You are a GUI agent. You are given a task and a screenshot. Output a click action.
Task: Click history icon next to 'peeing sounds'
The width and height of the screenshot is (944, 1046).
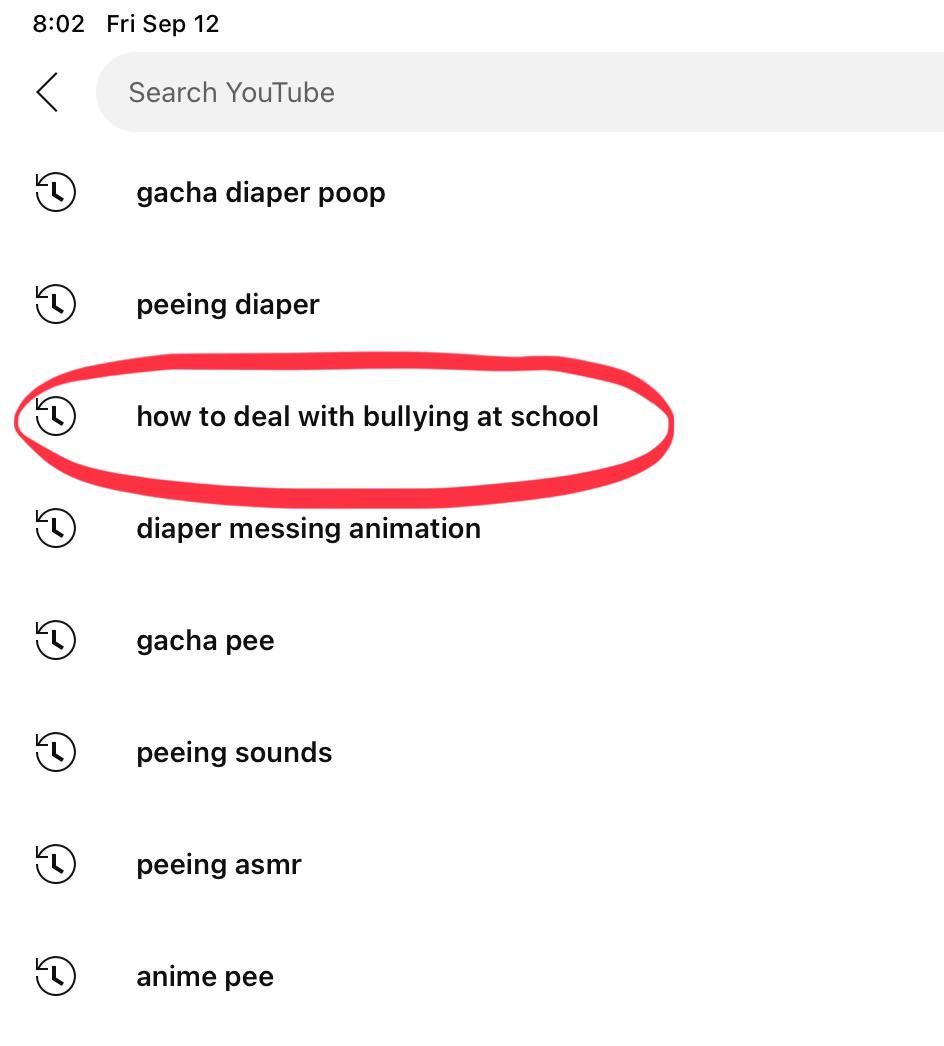click(55, 752)
